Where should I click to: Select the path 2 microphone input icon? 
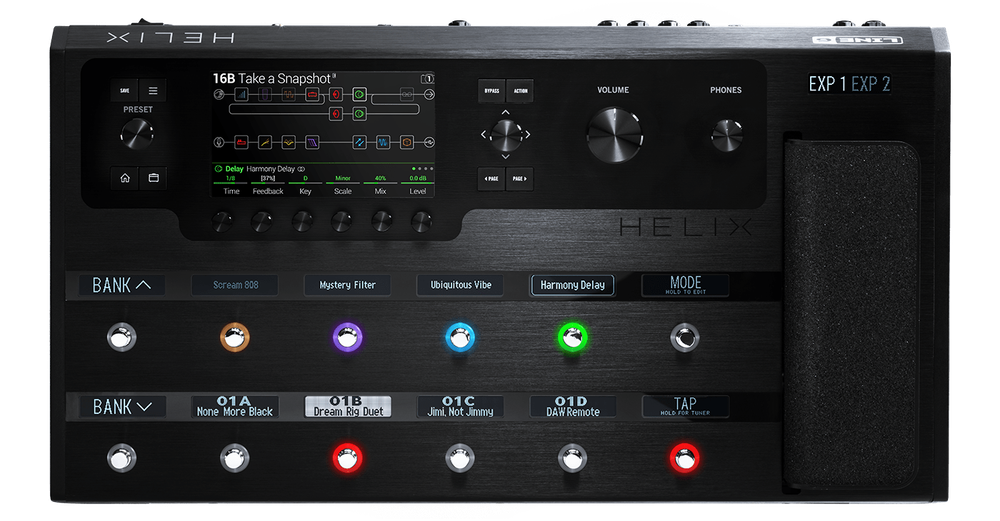point(219,142)
